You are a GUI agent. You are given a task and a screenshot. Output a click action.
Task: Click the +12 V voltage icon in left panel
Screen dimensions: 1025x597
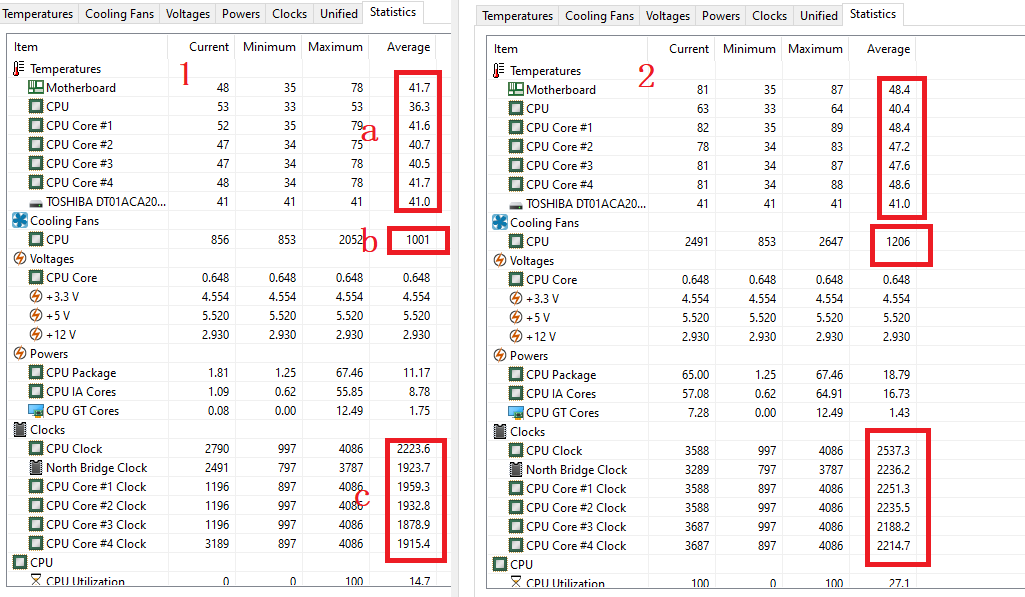pyautogui.click(x=35, y=335)
